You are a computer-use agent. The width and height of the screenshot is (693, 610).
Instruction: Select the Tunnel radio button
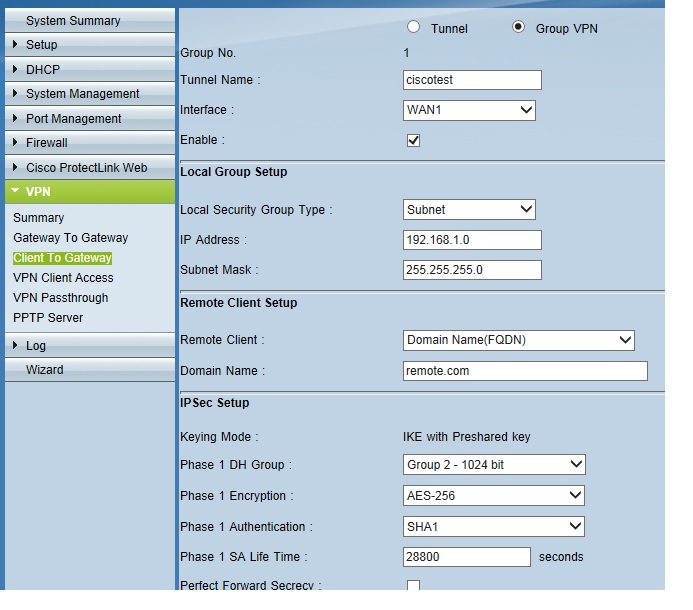413,27
